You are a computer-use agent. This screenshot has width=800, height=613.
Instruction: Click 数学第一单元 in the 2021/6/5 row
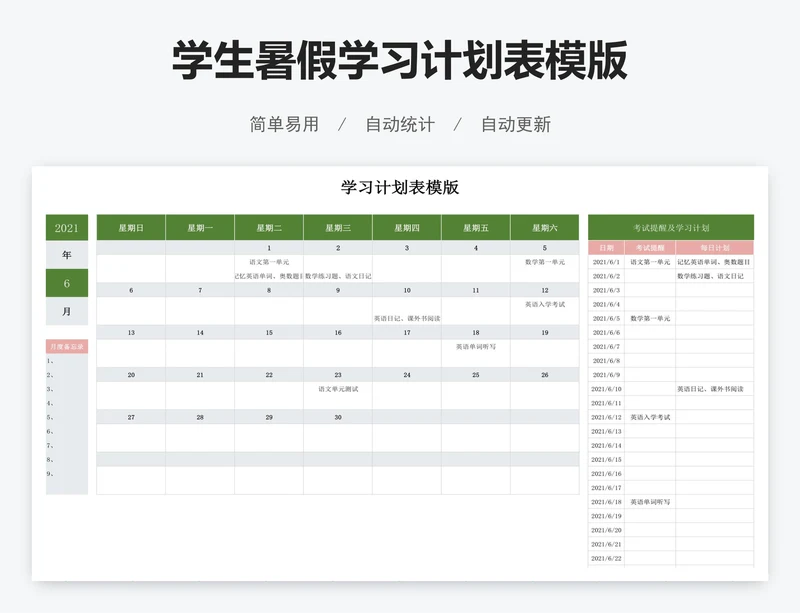(x=650, y=318)
